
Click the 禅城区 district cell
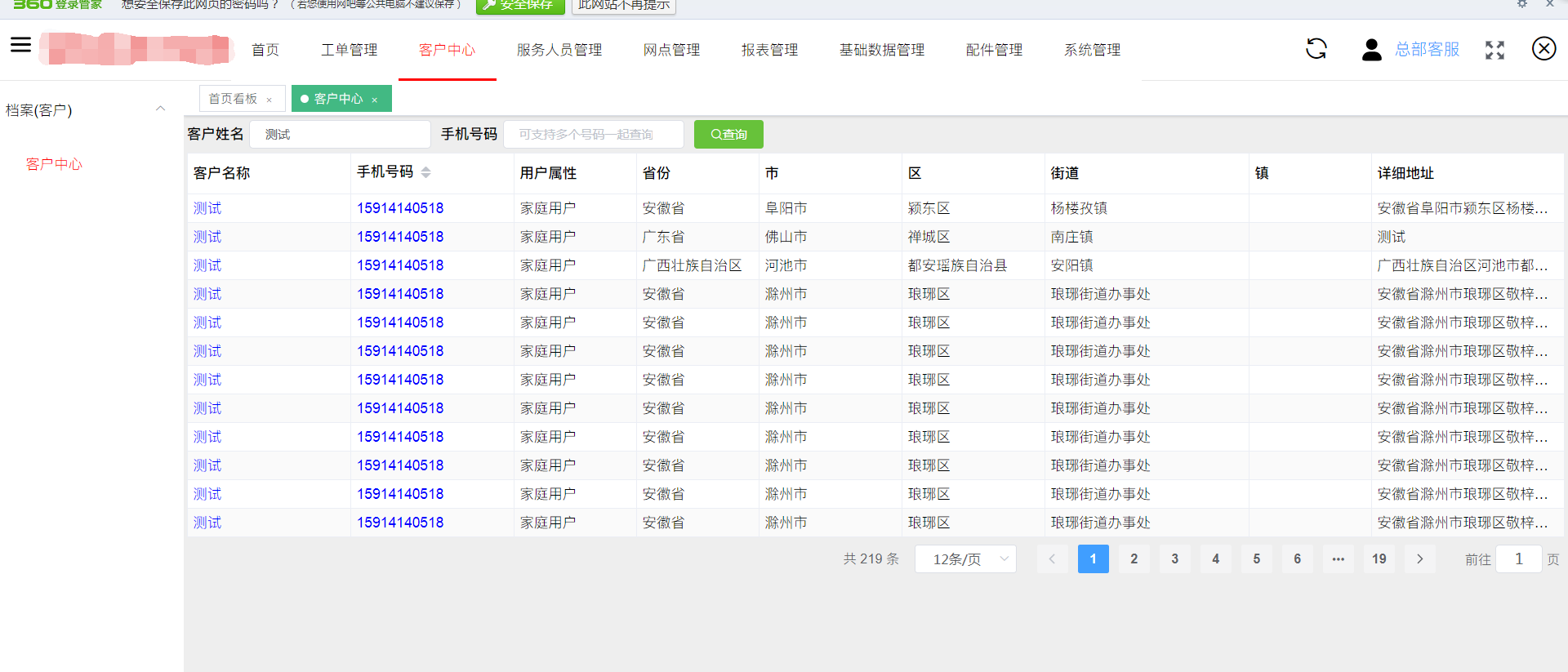(929, 237)
